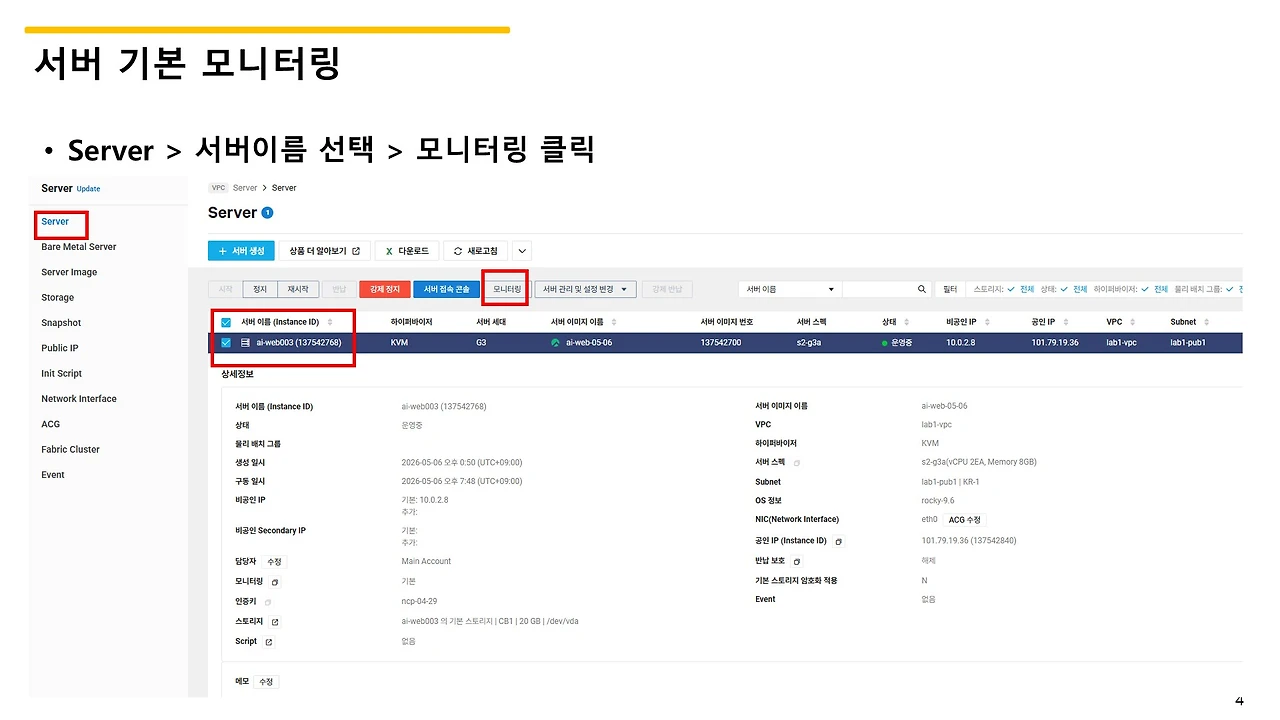This screenshot has height=720, width=1280.
Task: Toggle the select-all checkbox in table header
Action: pyautogui.click(x=226, y=322)
